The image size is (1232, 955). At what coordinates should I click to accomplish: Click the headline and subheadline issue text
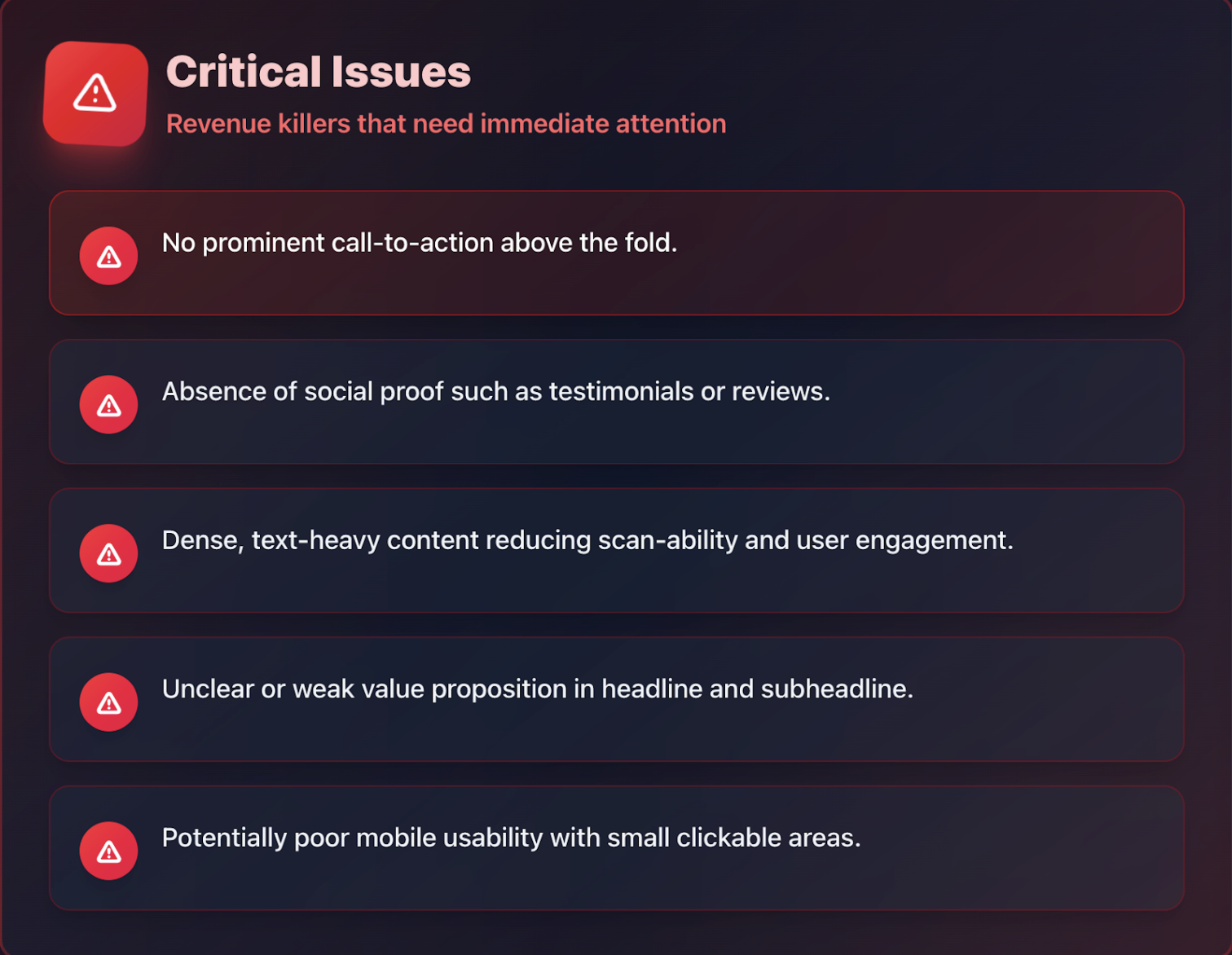pos(539,689)
